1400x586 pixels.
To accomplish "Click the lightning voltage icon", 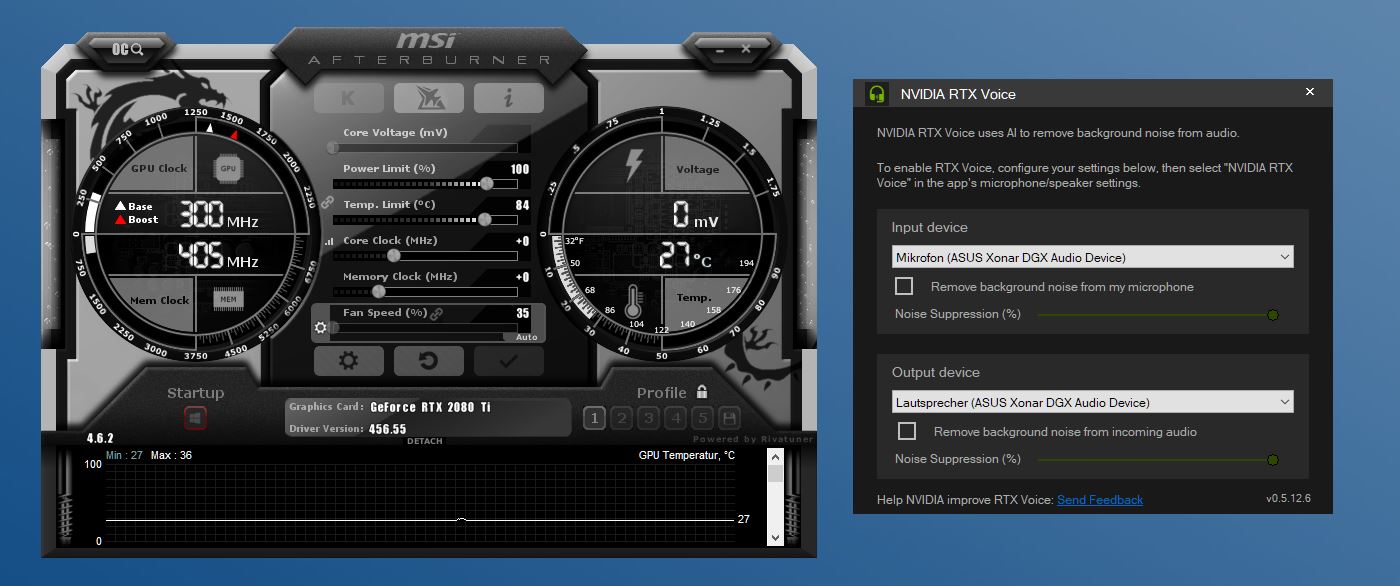I will (635, 164).
